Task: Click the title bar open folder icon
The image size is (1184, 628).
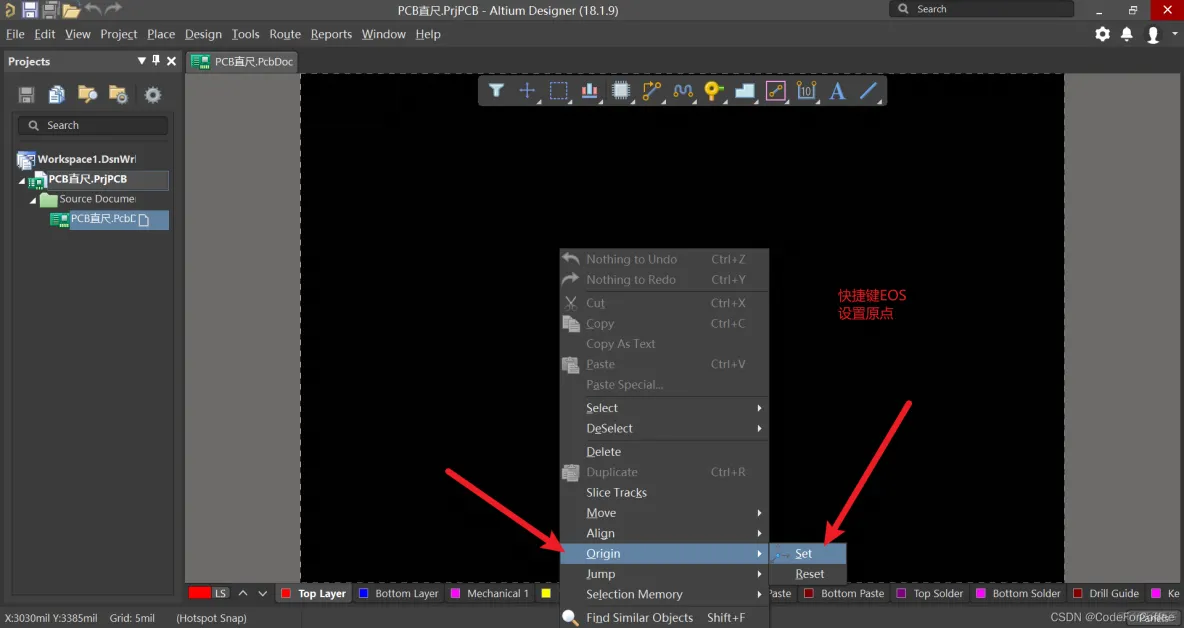Action: coord(72,10)
